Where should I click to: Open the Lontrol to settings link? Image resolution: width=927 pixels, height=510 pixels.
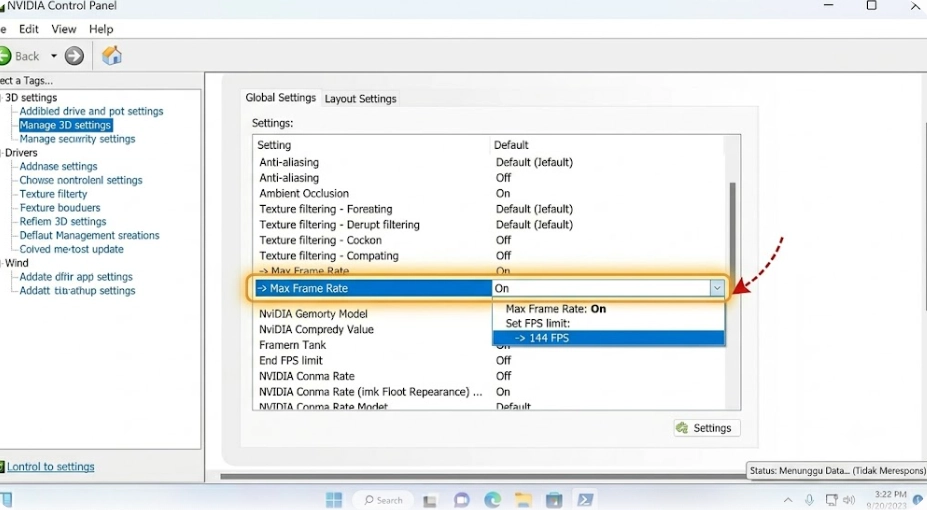[50, 466]
